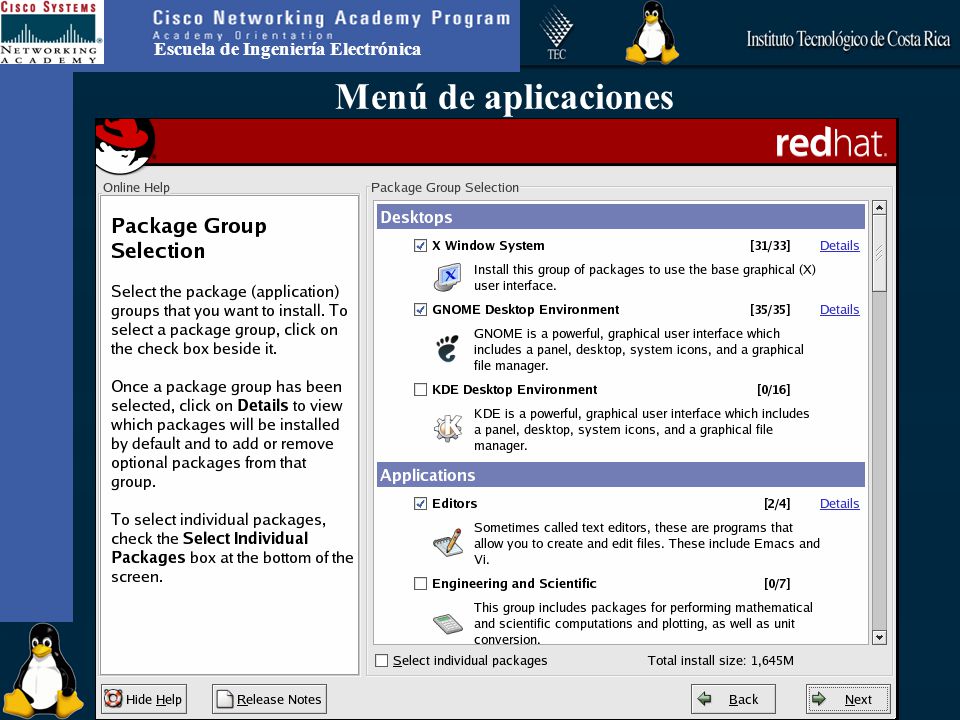Screen dimensions: 960x720
Task: Click the redhat wordmark in the banner
Action: (830, 143)
